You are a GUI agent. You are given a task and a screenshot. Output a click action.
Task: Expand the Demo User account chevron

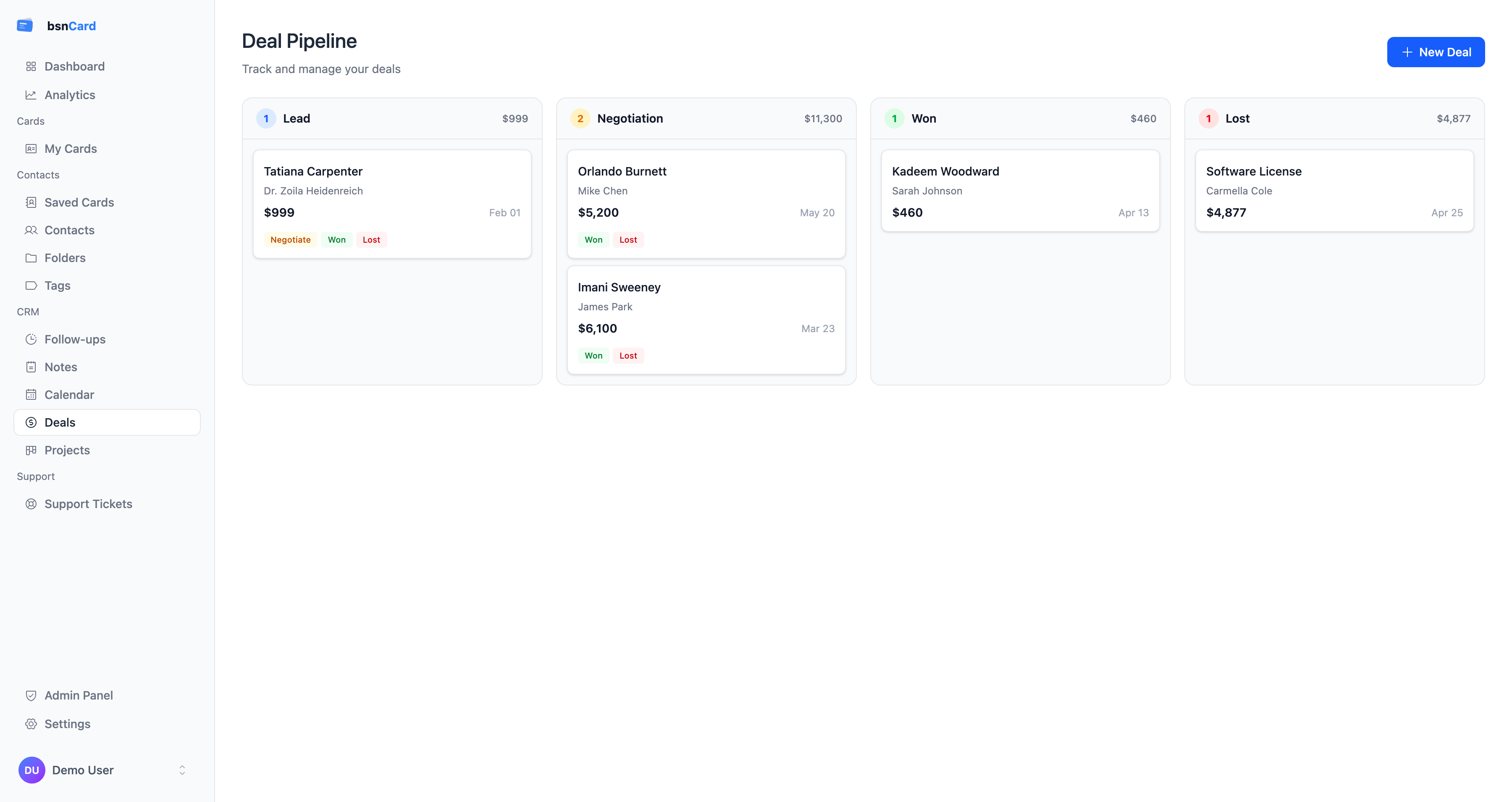coord(182,771)
